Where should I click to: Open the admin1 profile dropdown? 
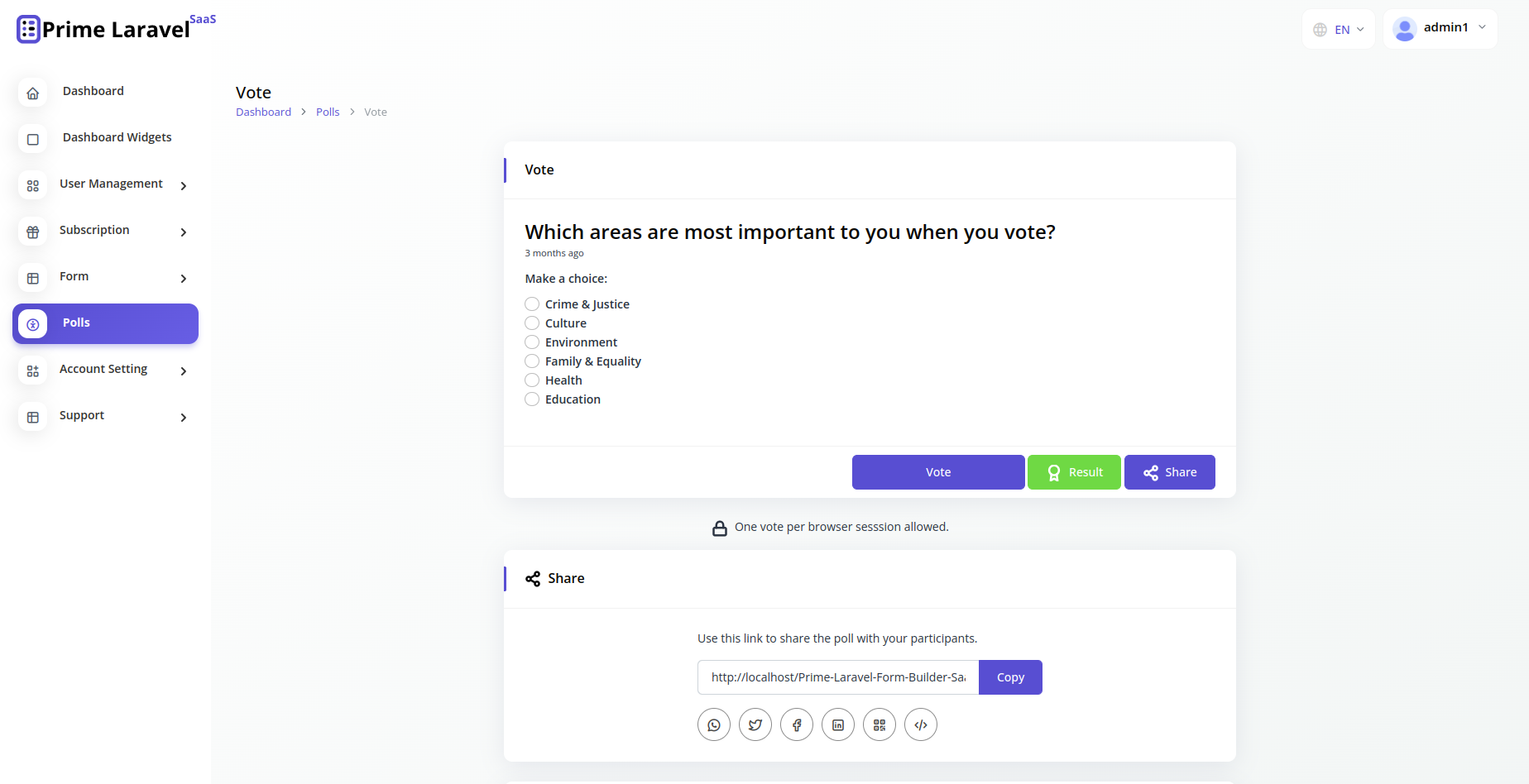point(1440,28)
